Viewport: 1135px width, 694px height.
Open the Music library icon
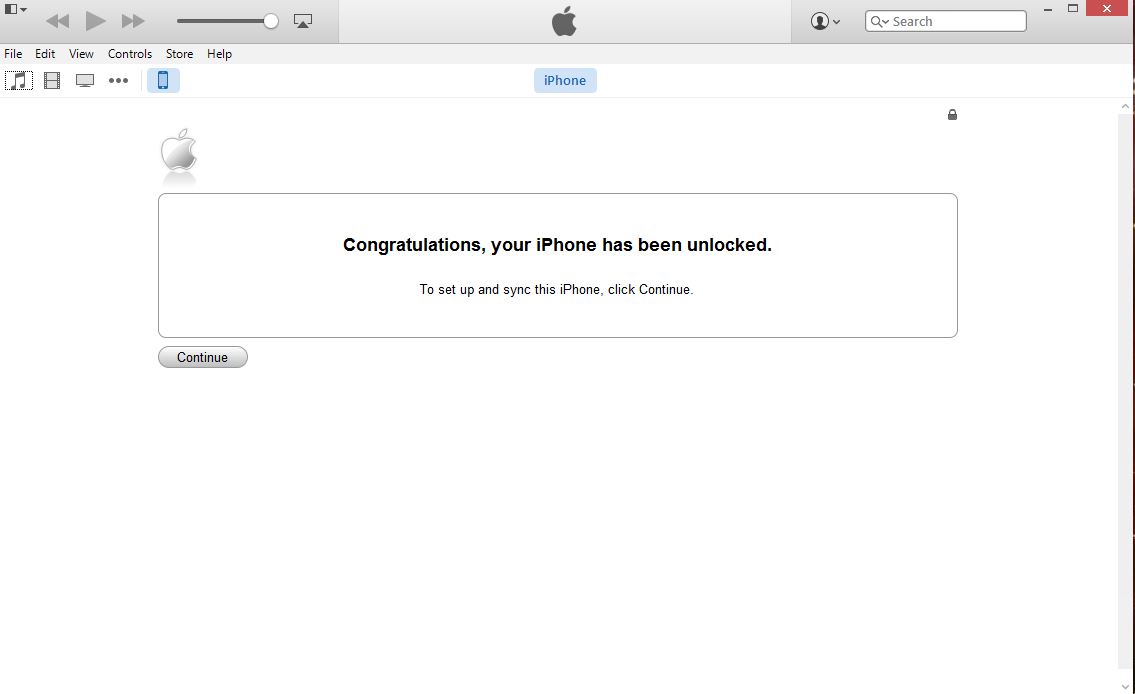click(19, 80)
